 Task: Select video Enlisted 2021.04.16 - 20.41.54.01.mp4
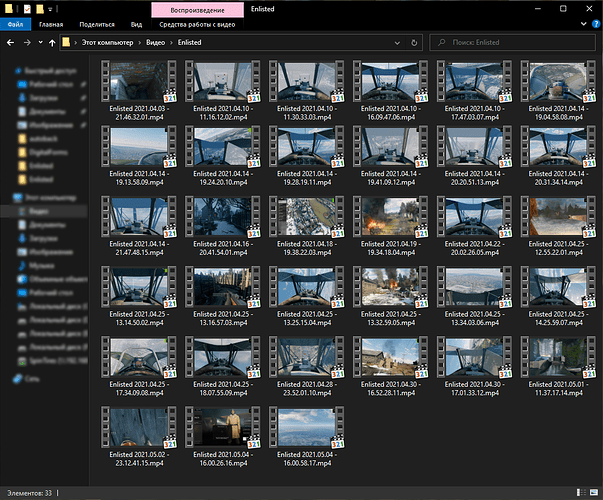(223, 226)
